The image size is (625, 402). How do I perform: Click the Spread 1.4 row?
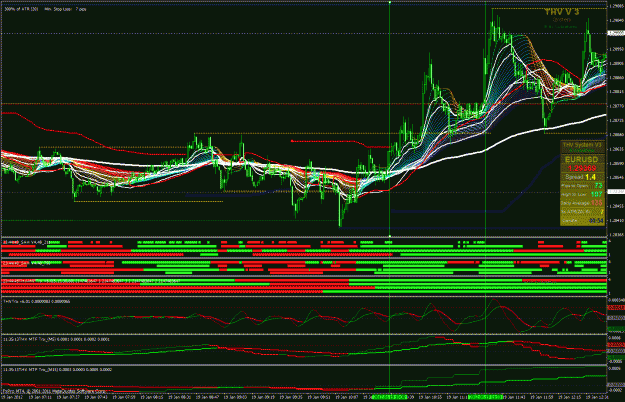point(582,177)
